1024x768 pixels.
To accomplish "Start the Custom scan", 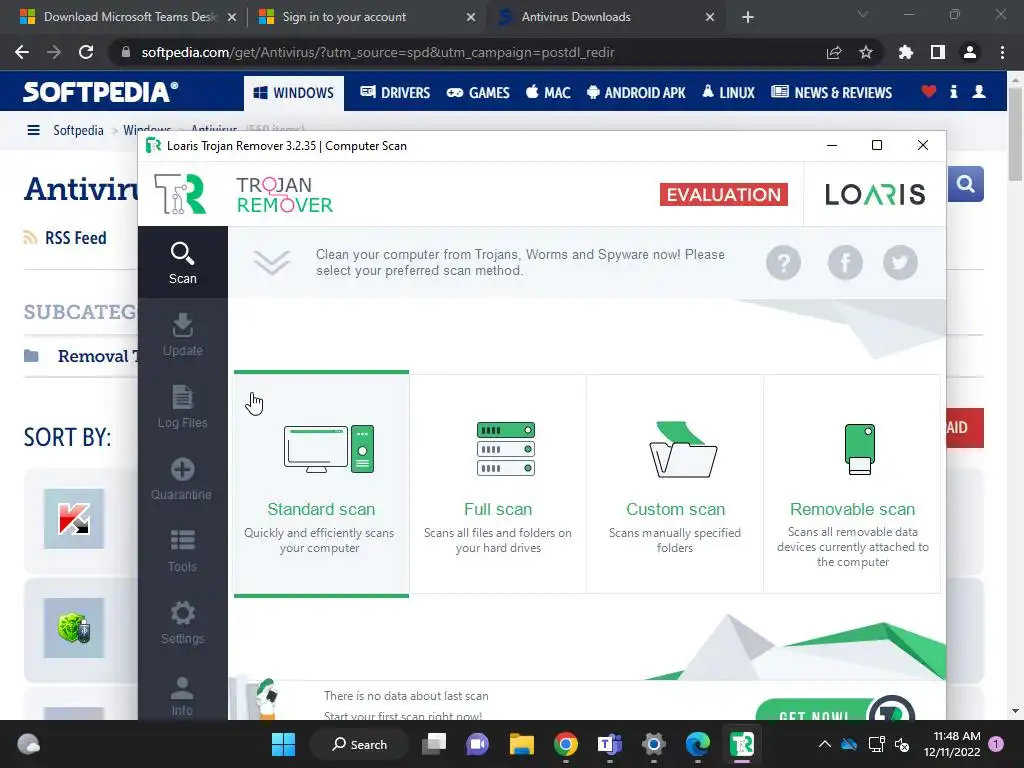I will tap(675, 484).
